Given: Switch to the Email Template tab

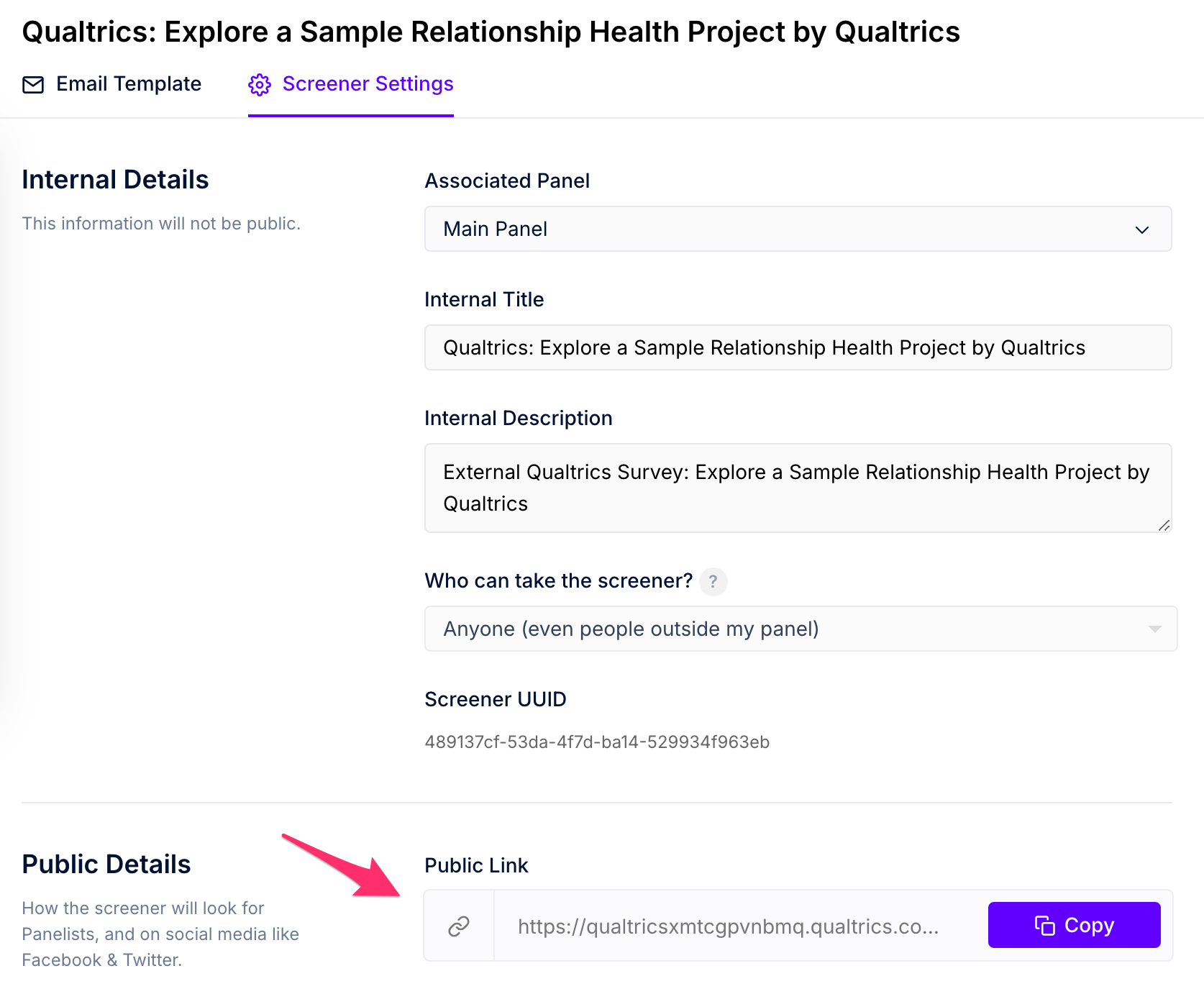Looking at the screenshot, I should click(112, 85).
